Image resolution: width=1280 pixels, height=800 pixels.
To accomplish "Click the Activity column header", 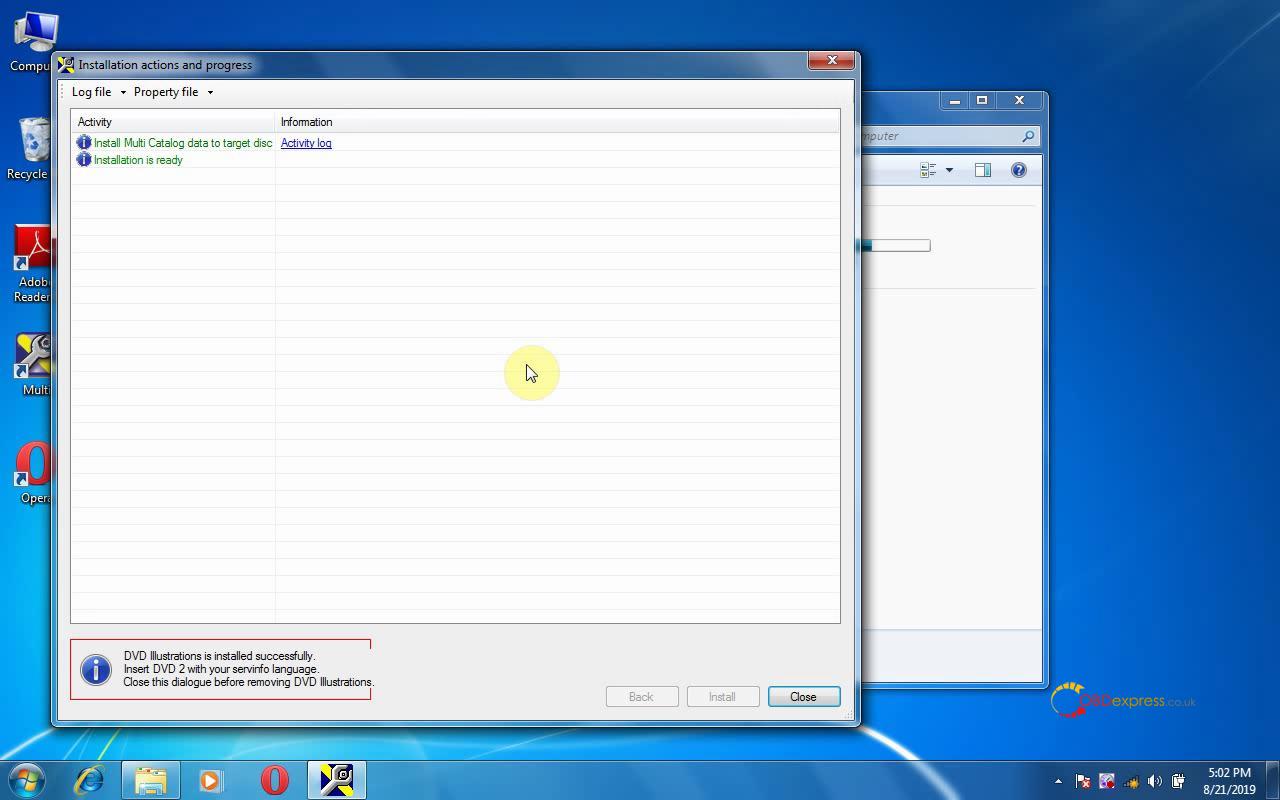I will pos(172,122).
